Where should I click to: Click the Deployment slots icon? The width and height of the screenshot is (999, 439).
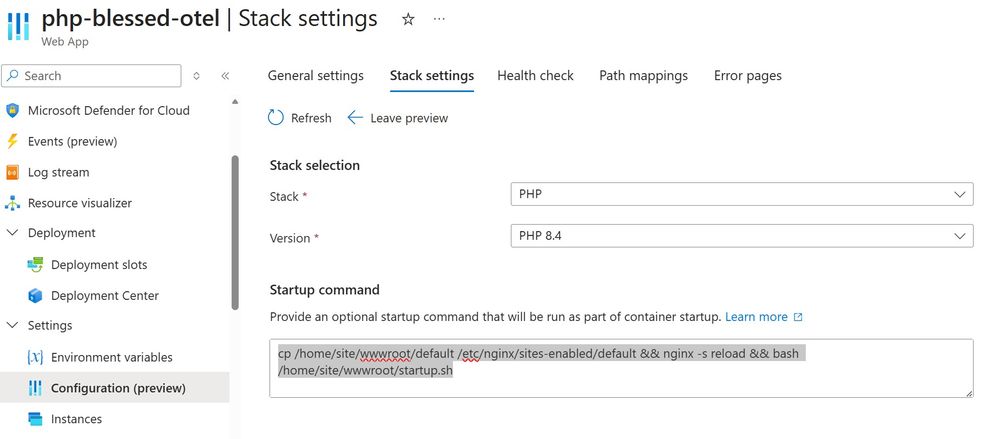36,265
